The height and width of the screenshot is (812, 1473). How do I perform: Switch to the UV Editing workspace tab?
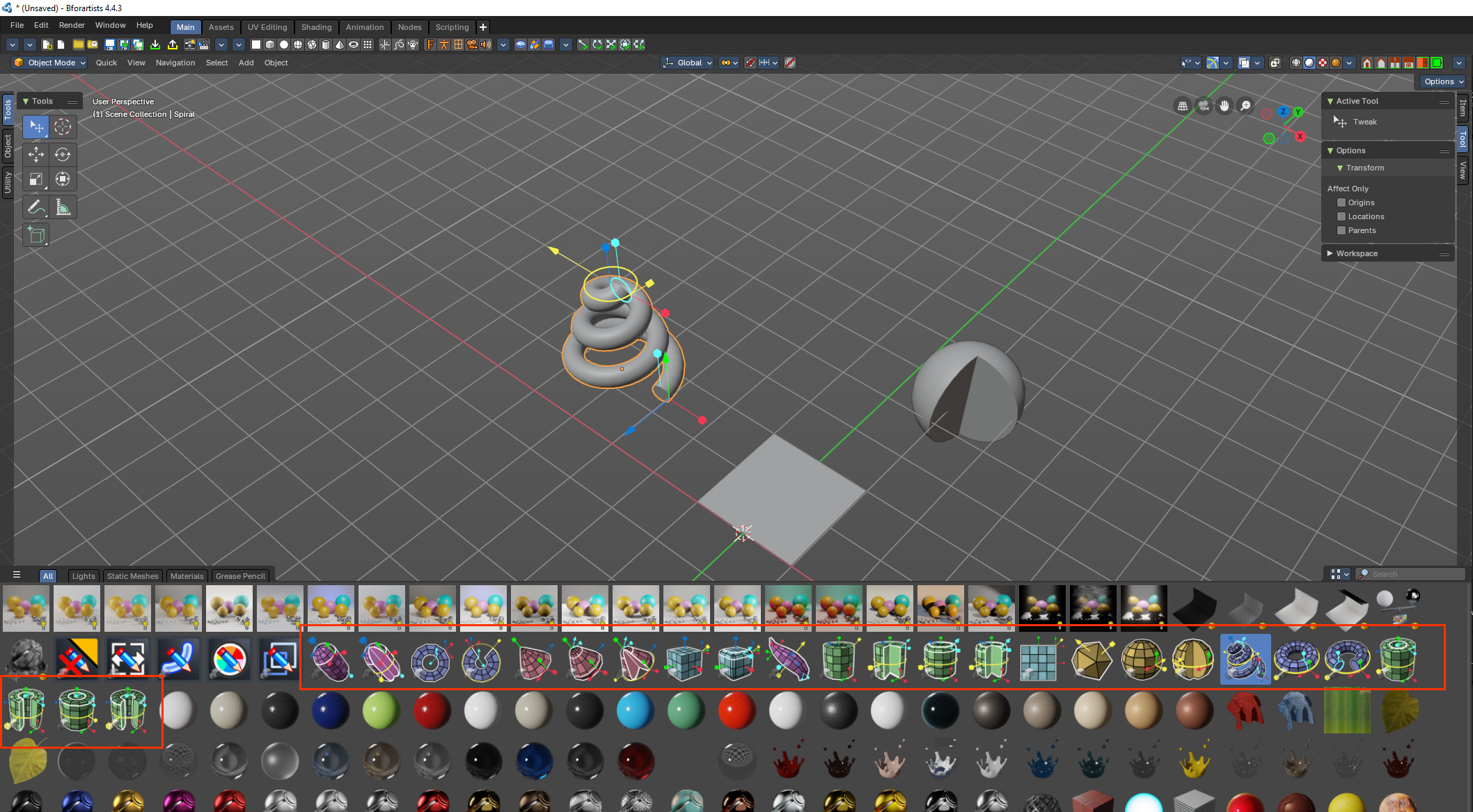[x=267, y=27]
